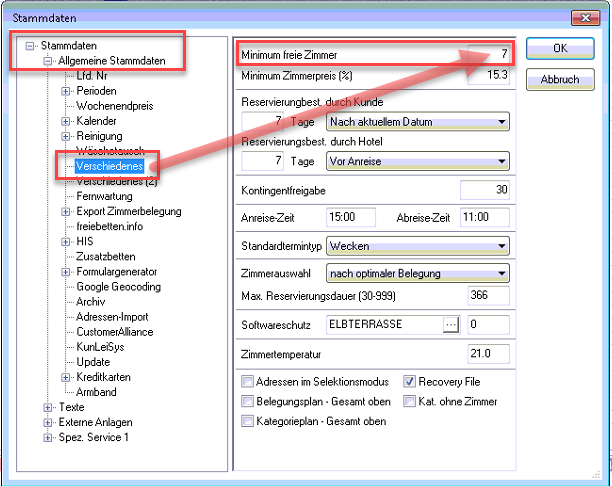Viewport: 612px width, 486px height.
Task: Click the Abbruch button
Action: (560, 80)
